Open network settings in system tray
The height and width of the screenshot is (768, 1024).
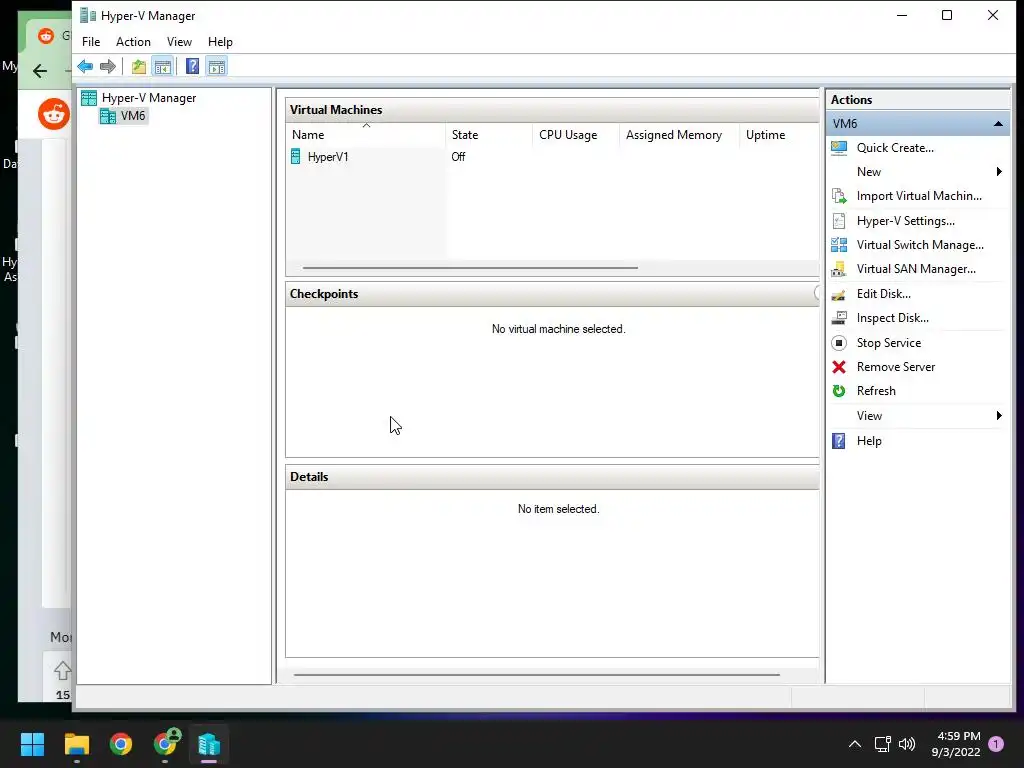coord(882,744)
